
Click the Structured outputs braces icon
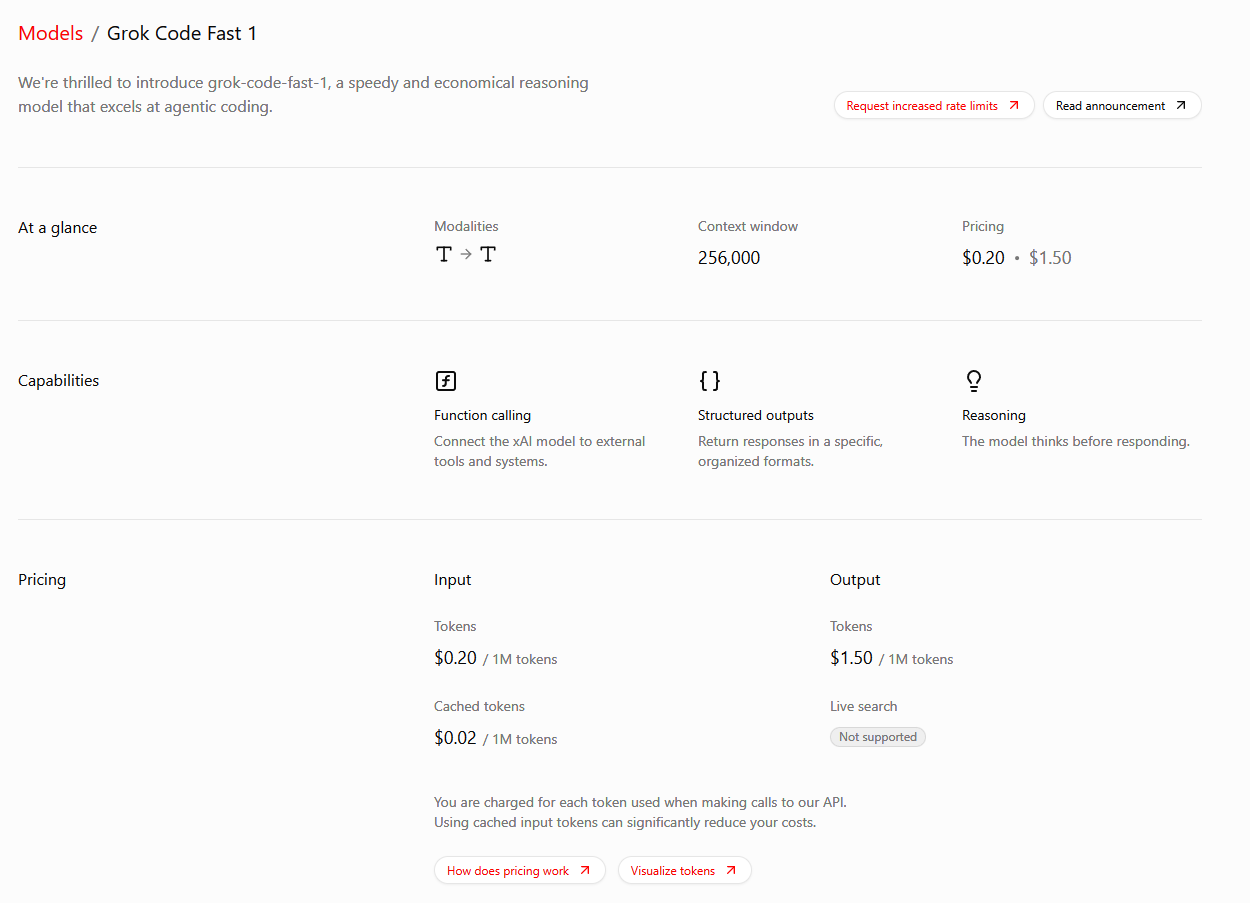pyautogui.click(x=709, y=381)
